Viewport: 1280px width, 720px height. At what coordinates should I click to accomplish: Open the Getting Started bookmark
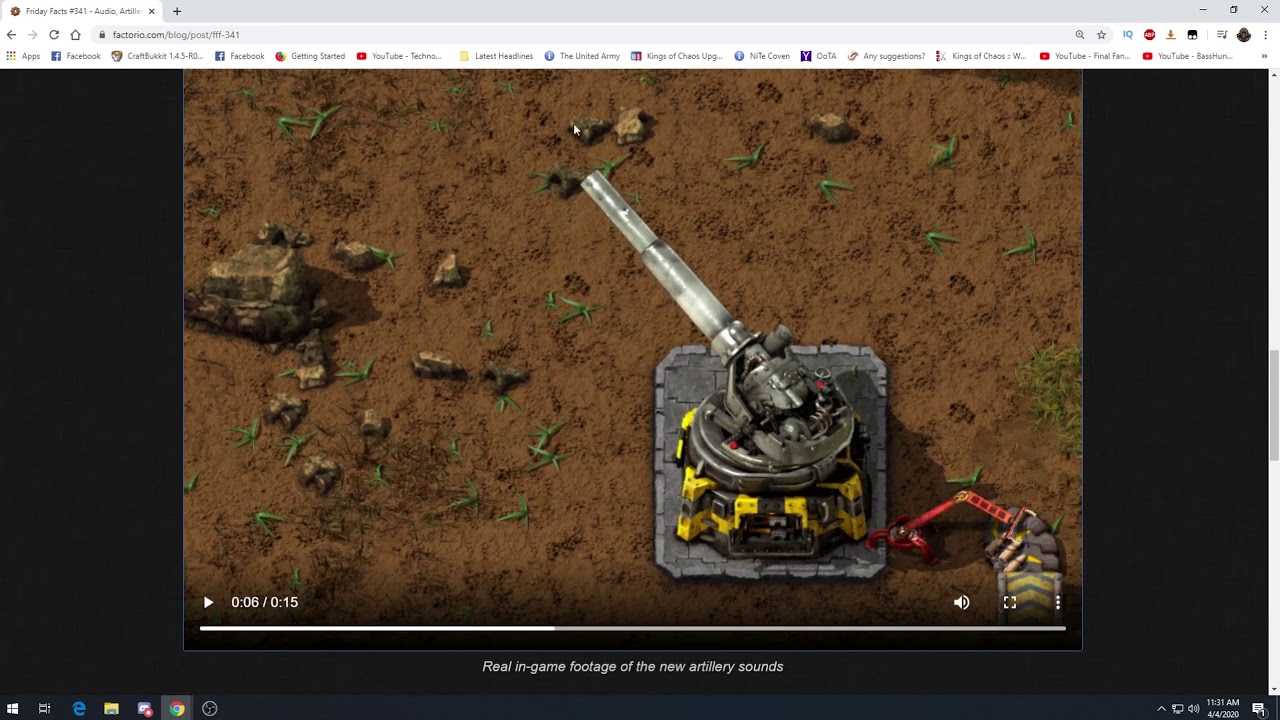pos(310,56)
